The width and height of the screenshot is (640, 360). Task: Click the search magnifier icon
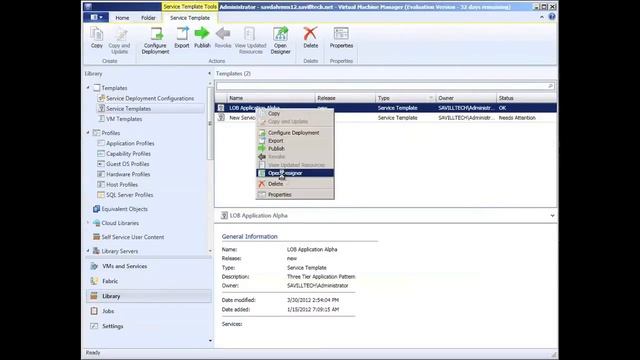[550, 86]
